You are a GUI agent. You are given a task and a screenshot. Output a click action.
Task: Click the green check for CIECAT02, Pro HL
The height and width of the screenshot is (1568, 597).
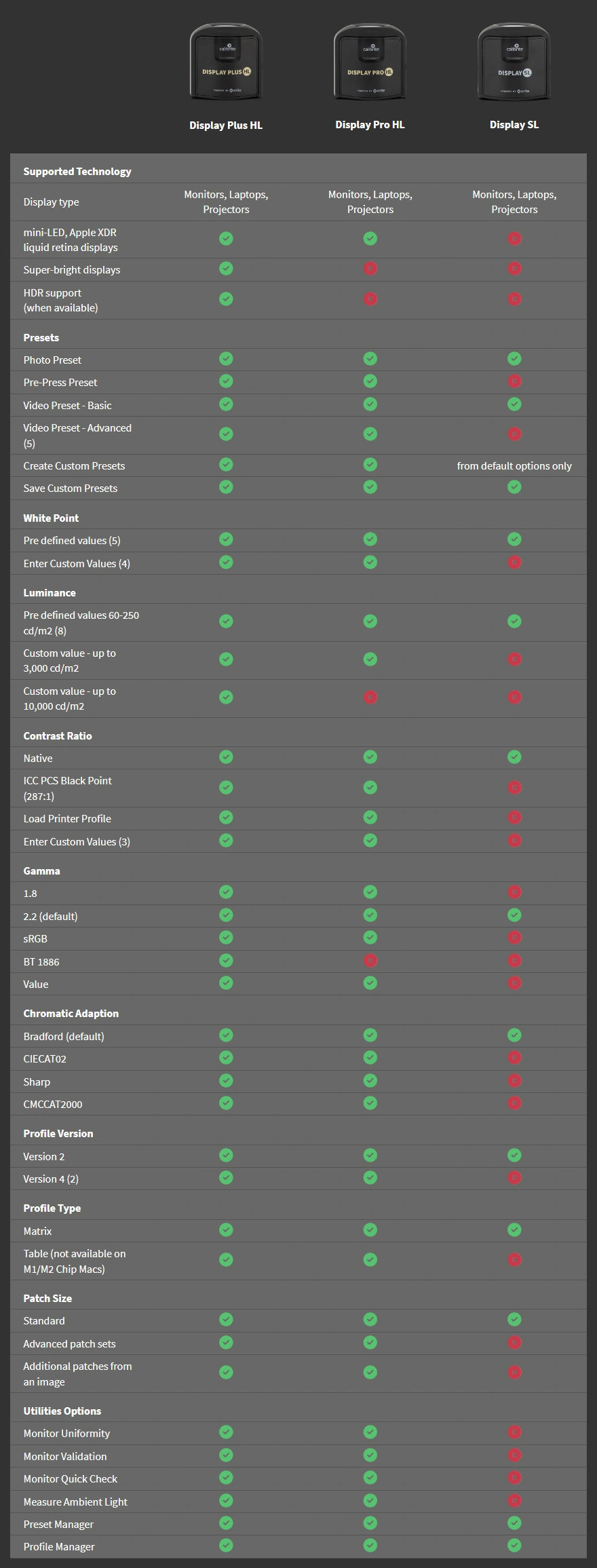click(370, 1057)
